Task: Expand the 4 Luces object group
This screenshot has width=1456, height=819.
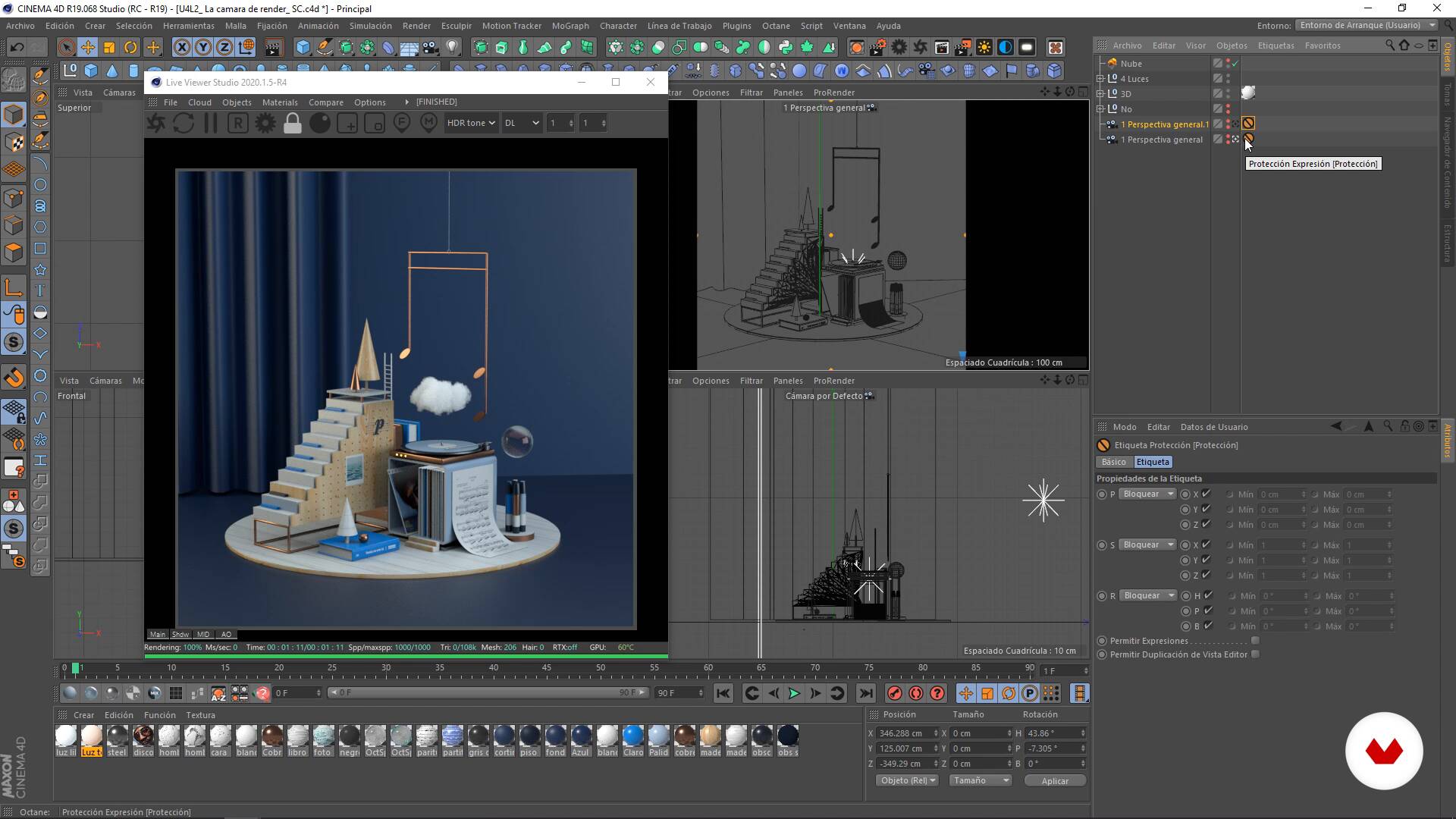Action: tap(1100, 79)
